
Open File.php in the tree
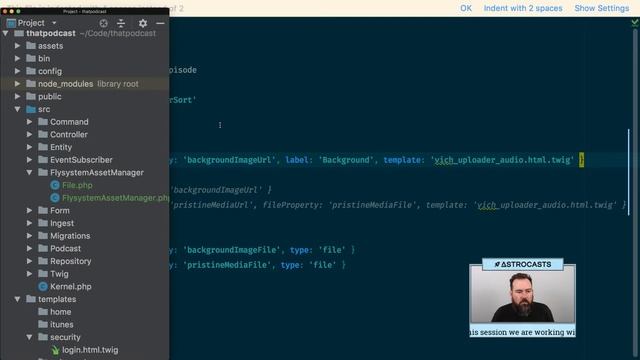coord(77,185)
